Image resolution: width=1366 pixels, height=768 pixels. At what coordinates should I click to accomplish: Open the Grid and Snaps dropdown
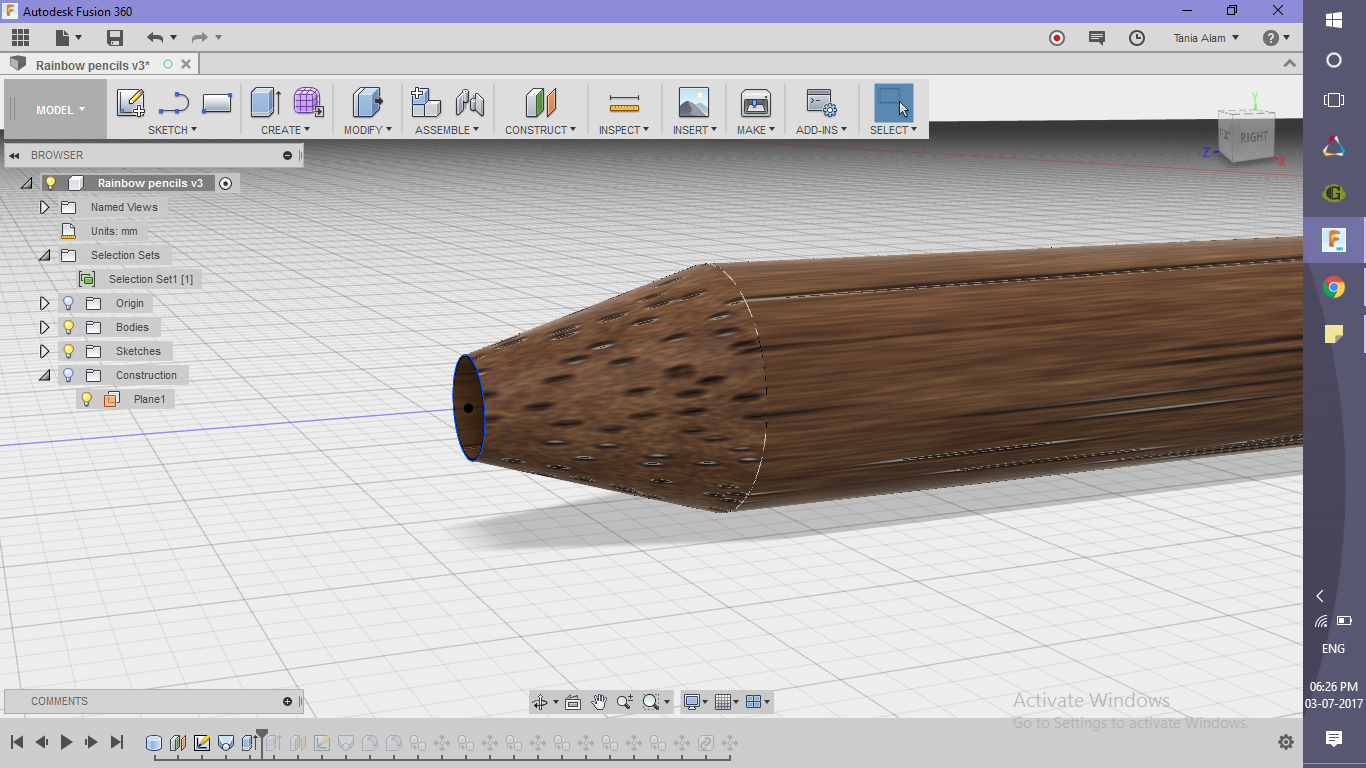point(727,702)
